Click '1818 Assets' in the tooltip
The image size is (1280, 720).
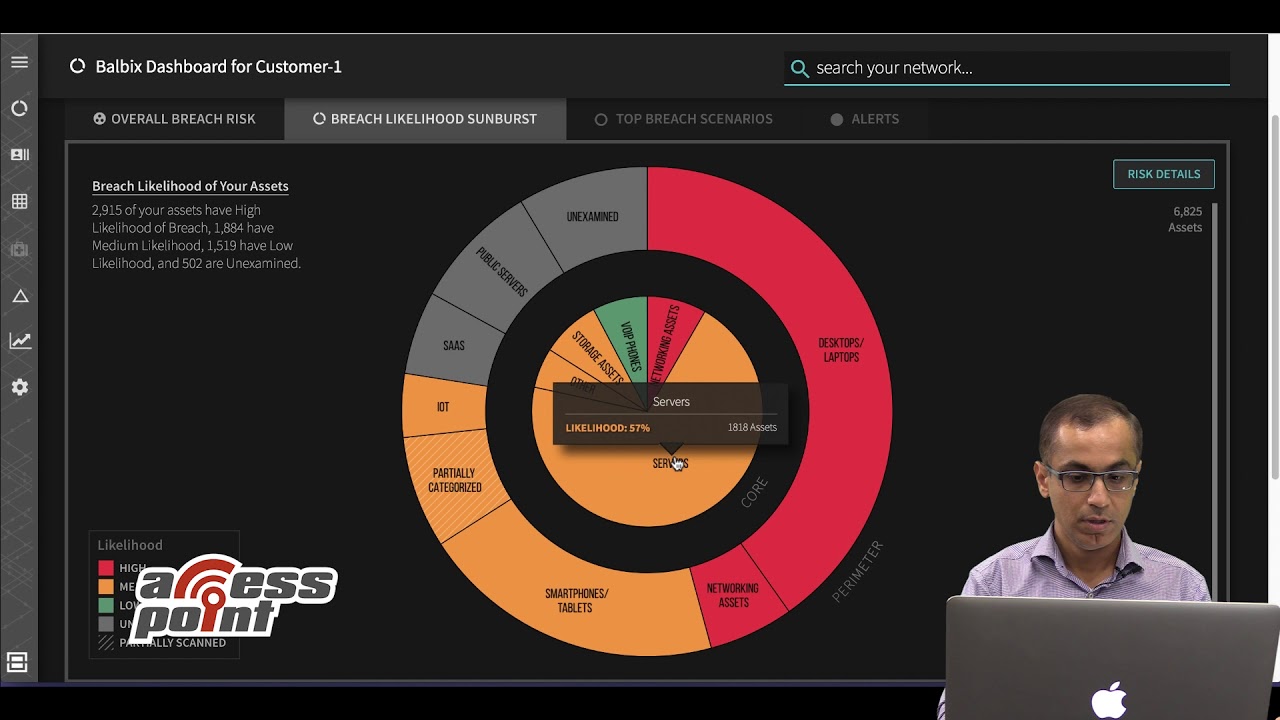click(x=752, y=428)
